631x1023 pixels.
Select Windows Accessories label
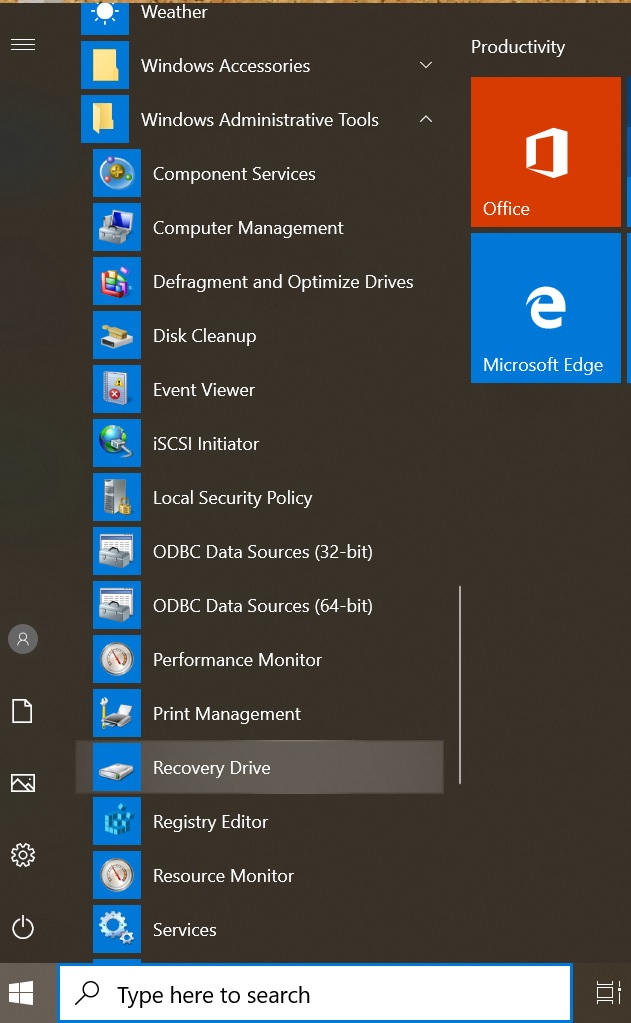(225, 65)
